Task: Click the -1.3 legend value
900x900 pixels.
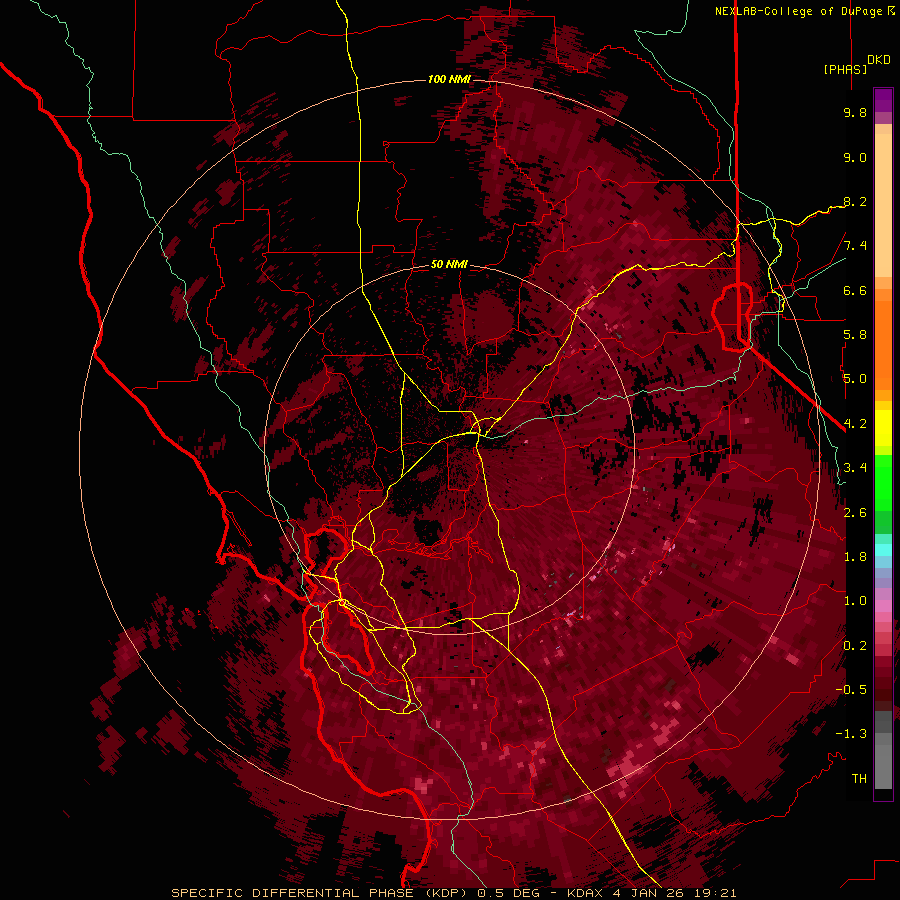Action: [x=851, y=734]
